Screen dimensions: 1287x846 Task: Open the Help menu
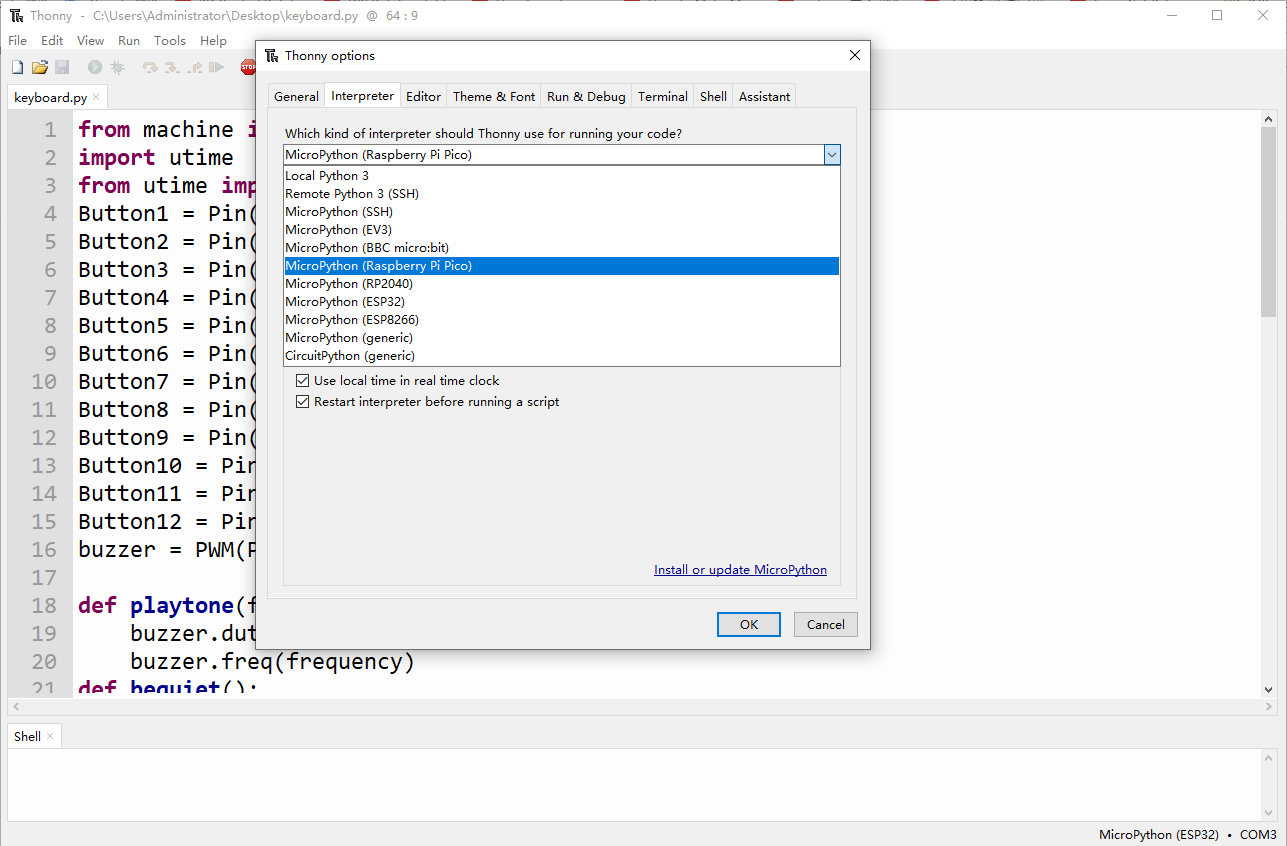tap(214, 41)
